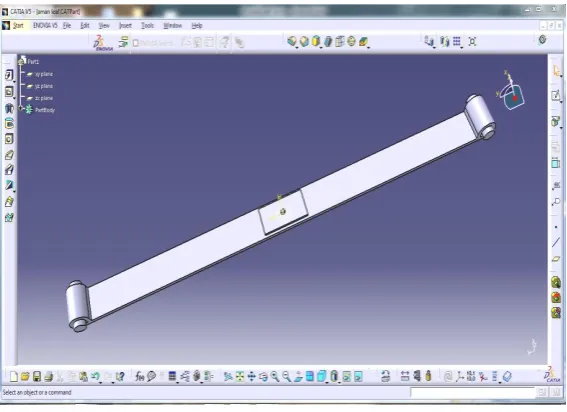The image size is (567, 412).
Task: Click the Print icon in bottom toolbar
Action: (x=48, y=377)
